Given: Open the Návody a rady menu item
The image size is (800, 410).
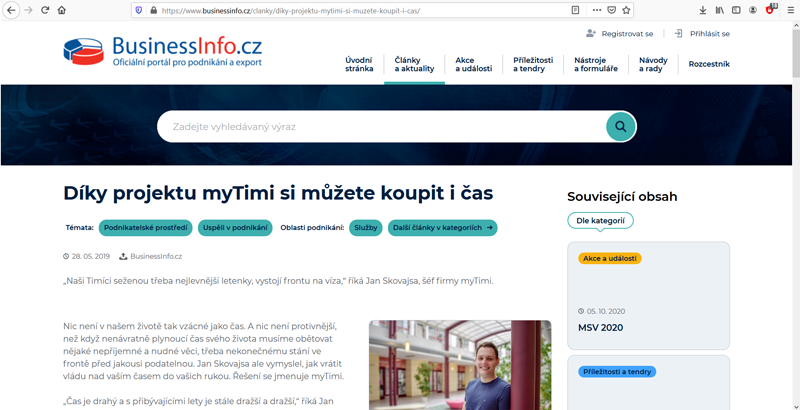Looking at the screenshot, I should [x=653, y=64].
